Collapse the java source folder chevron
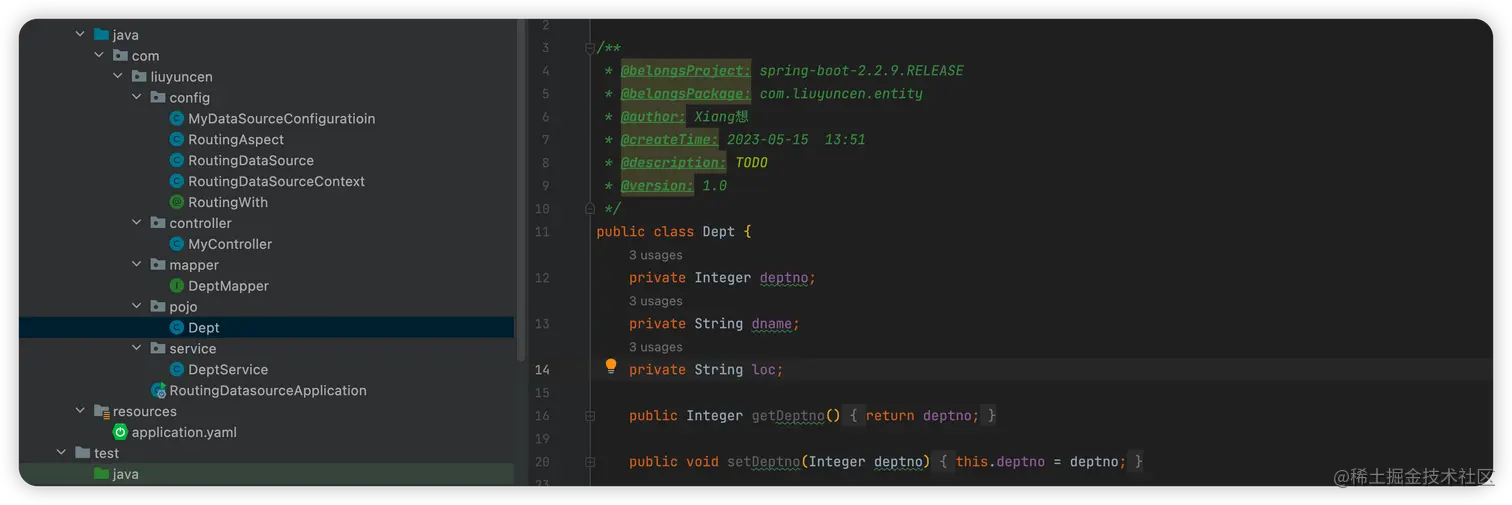Viewport: 1512px width, 505px height. (80, 35)
